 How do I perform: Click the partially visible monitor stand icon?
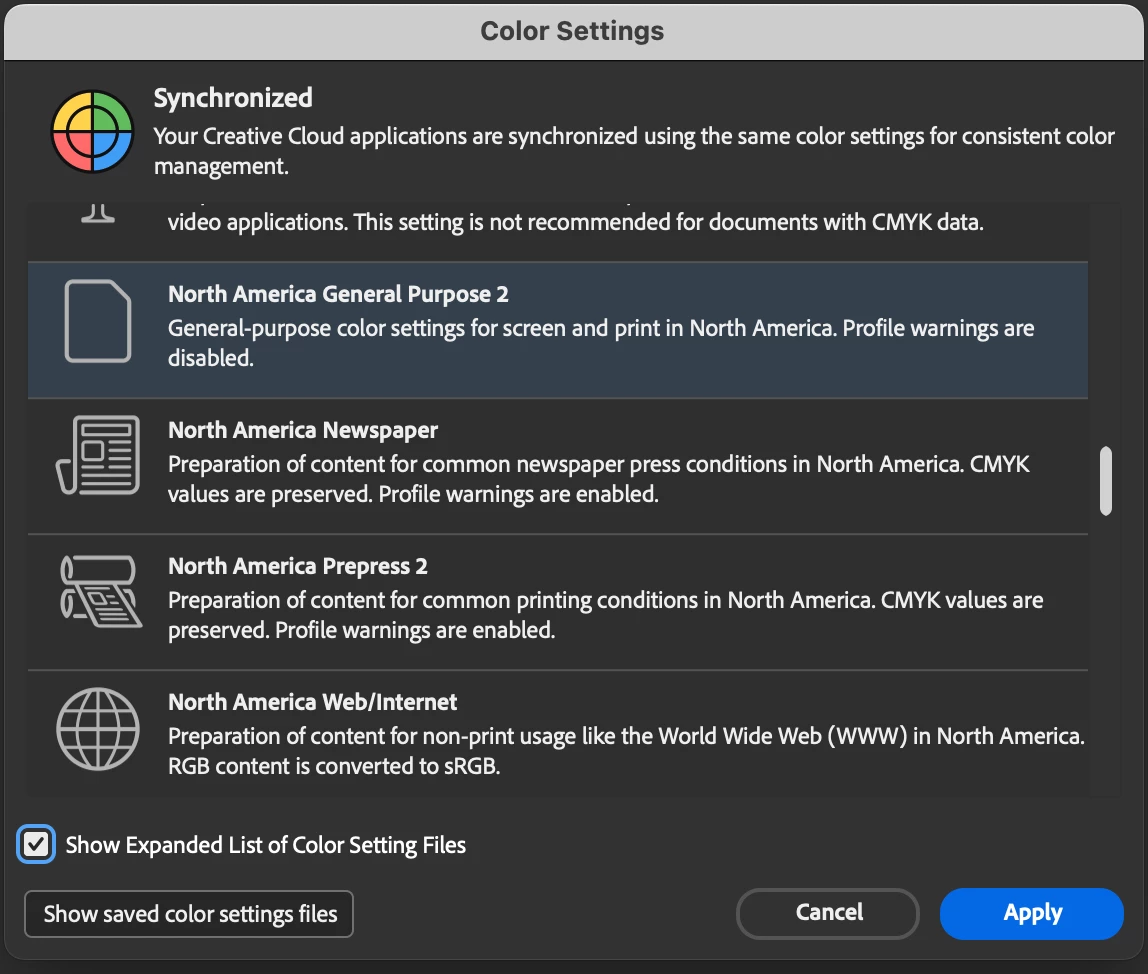98,213
